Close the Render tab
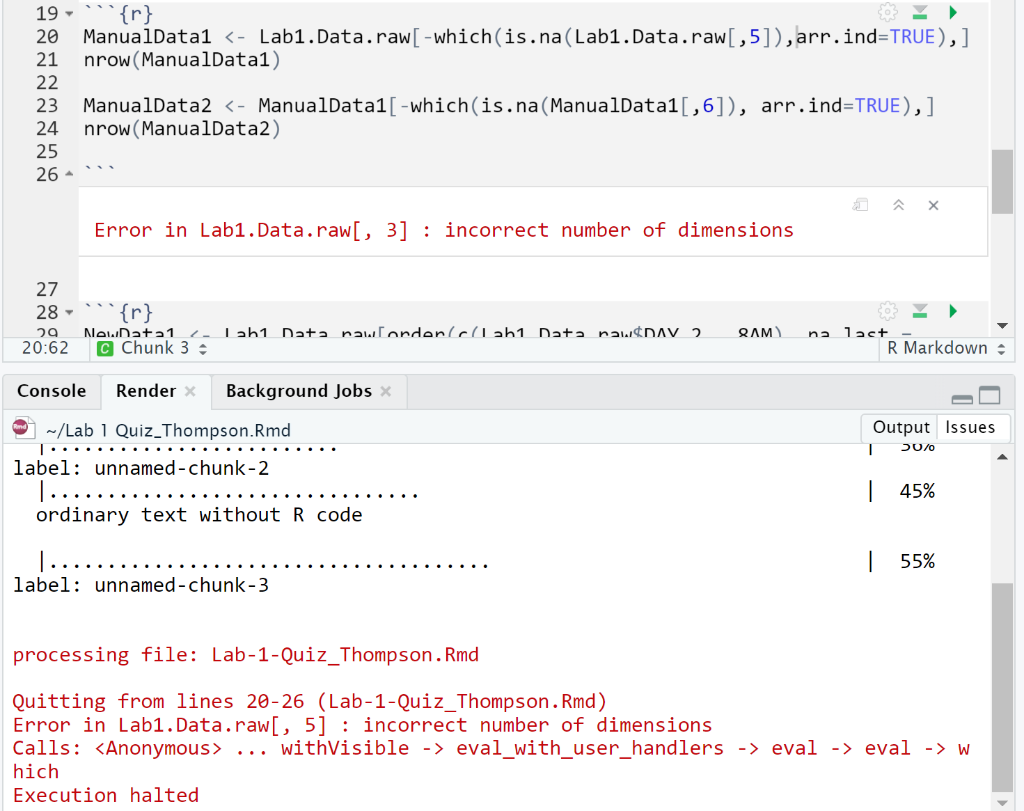The image size is (1024, 811). pyautogui.click(x=190, y=391)
